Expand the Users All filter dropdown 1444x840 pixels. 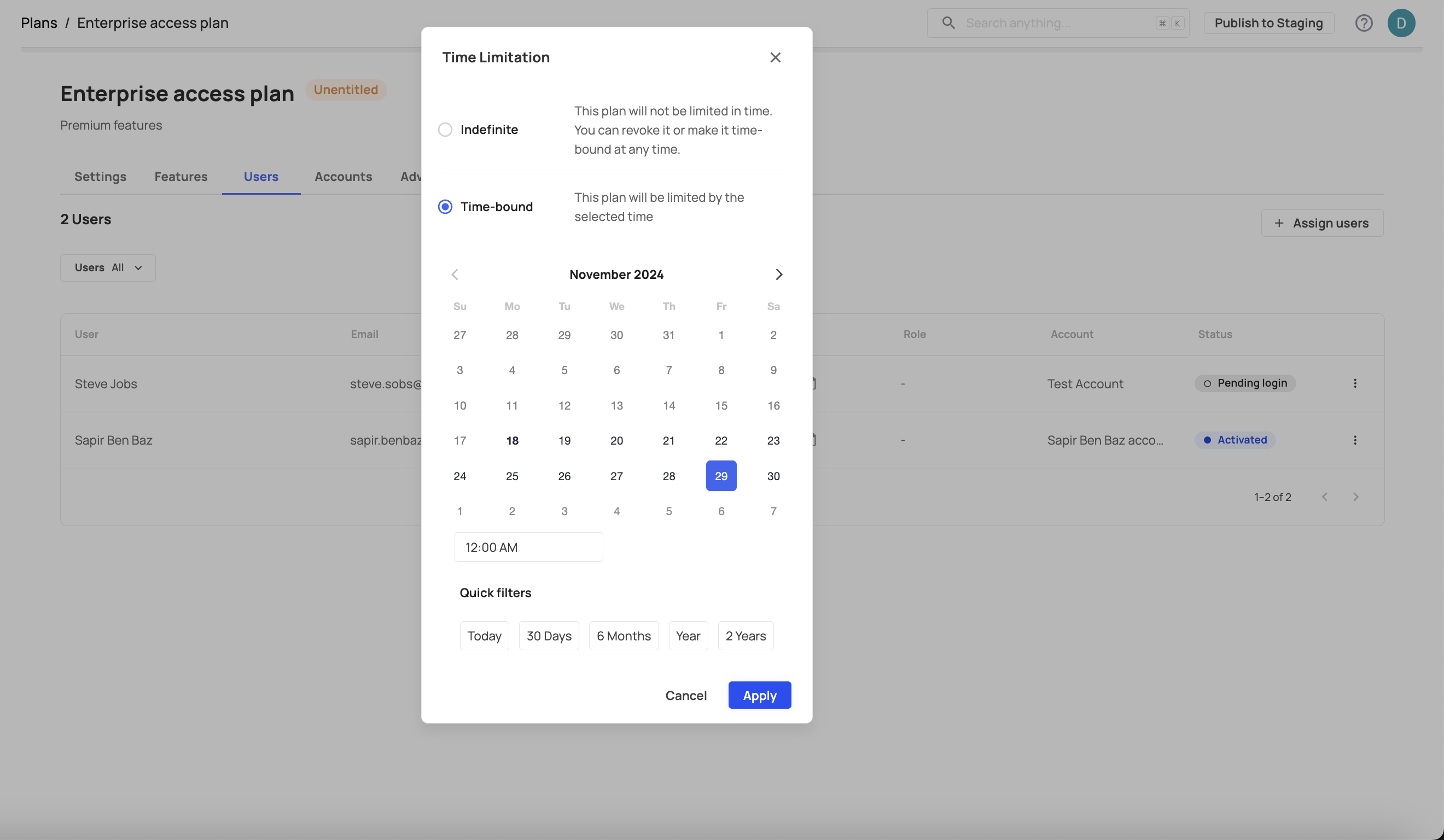click(108, 267)
